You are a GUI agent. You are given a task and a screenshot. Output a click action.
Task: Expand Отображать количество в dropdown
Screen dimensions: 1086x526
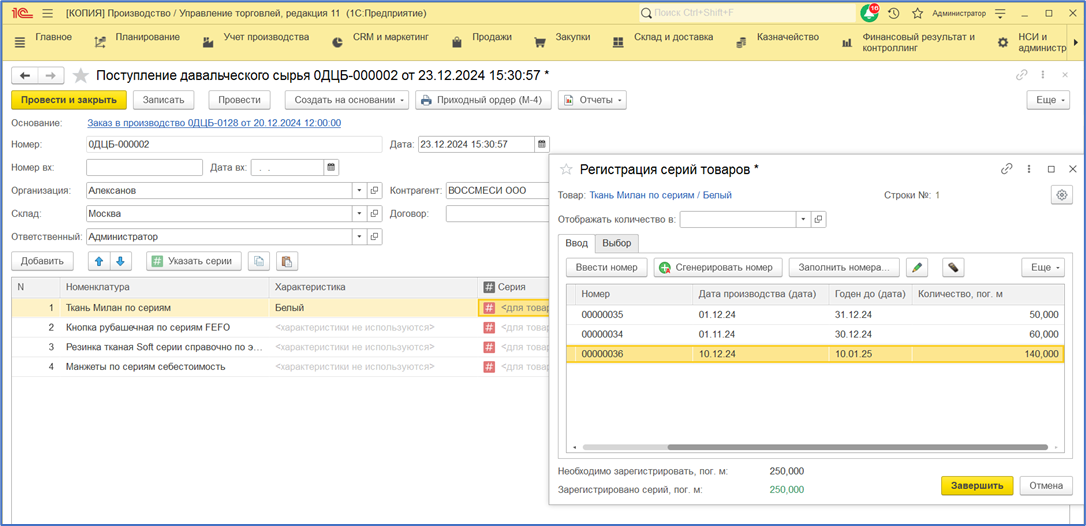pos(801,219)
